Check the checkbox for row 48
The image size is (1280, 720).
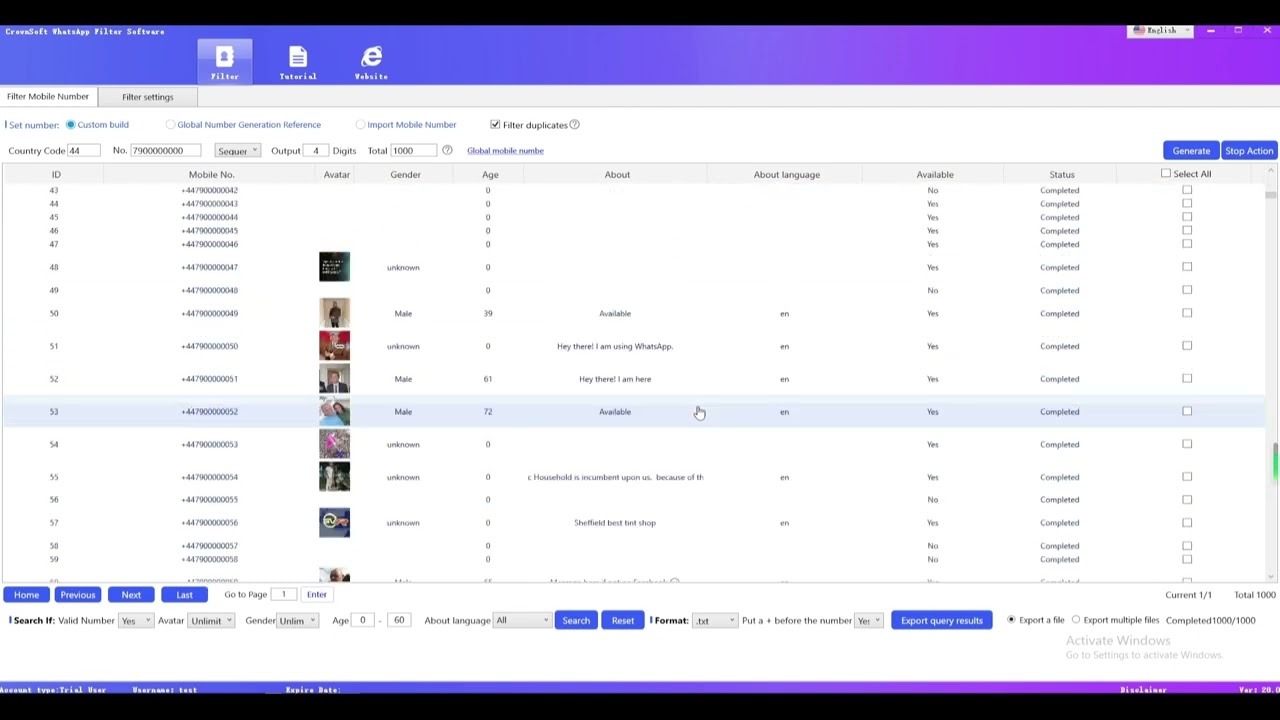[1187, 267]
